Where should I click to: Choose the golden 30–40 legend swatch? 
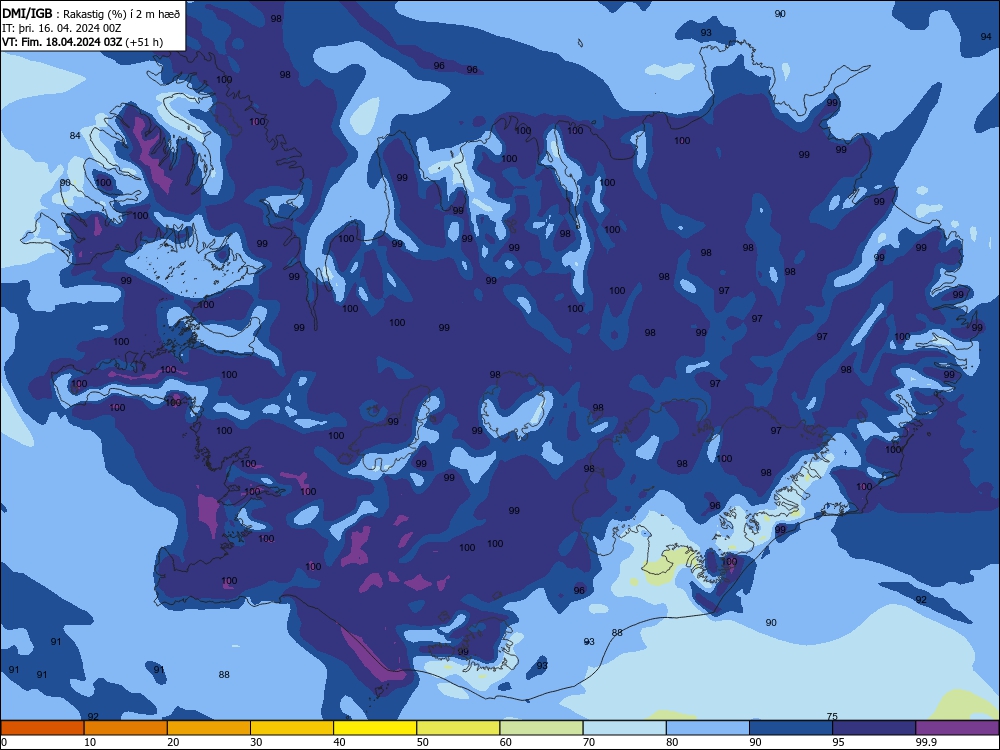click(x=292, y=728)
